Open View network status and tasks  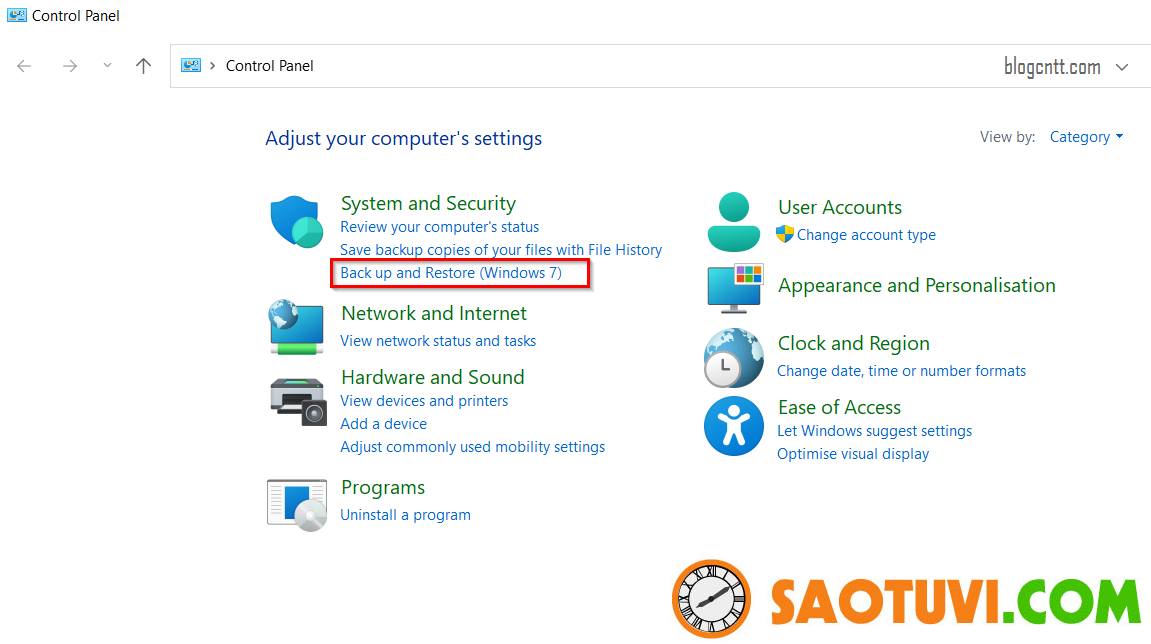[438, 341]
